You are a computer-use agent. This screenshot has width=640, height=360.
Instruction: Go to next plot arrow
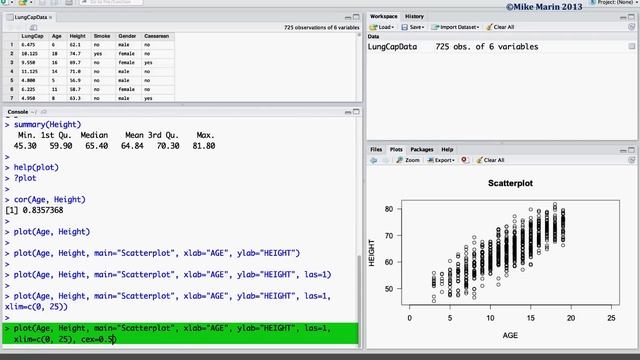385,160
